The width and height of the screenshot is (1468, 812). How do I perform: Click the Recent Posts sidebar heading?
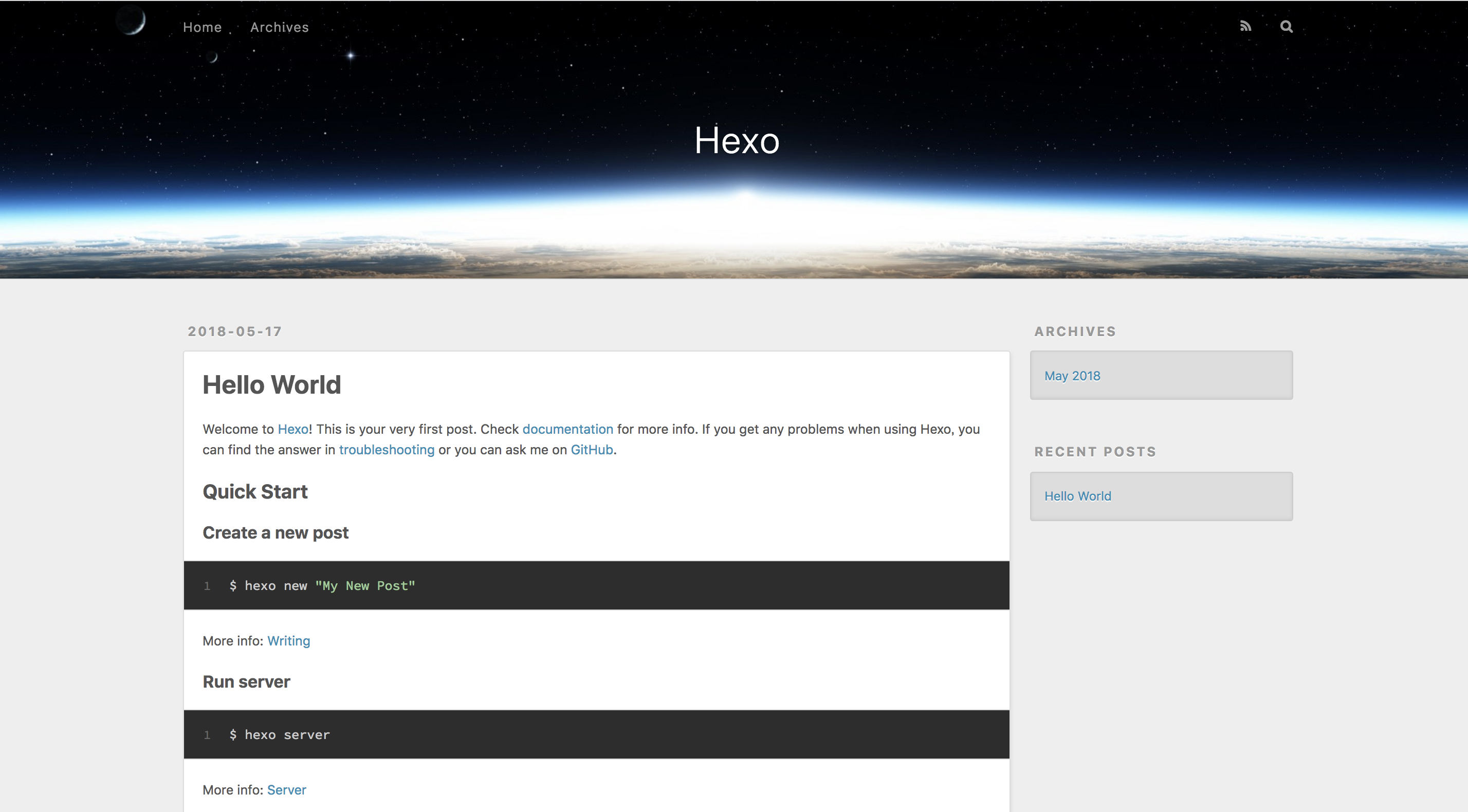coord(1095,452)
